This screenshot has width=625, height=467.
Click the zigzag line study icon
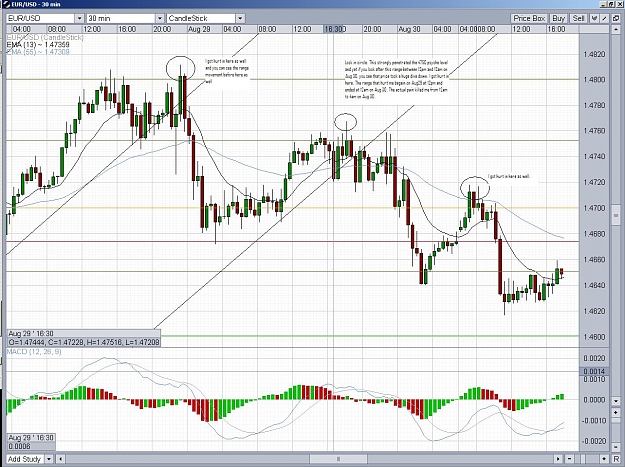click(x=595, y=18)
